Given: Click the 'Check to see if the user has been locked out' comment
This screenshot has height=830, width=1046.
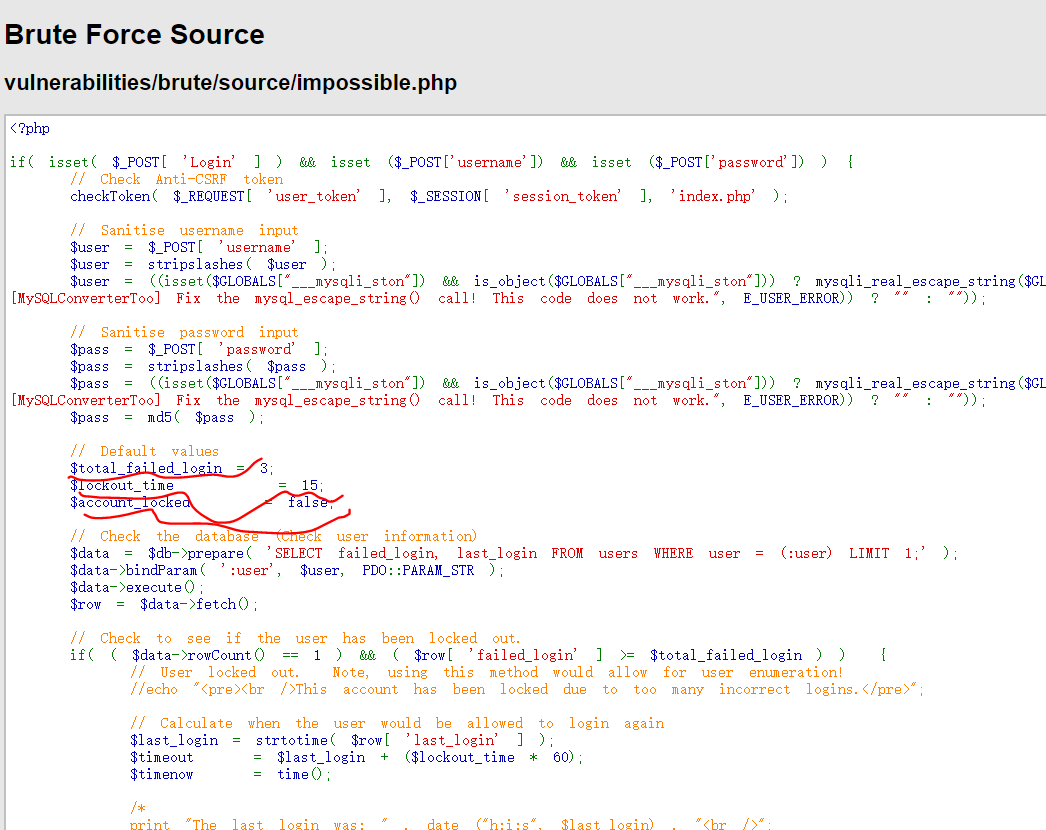Looking at the screenshot, I should pos(295,639).
